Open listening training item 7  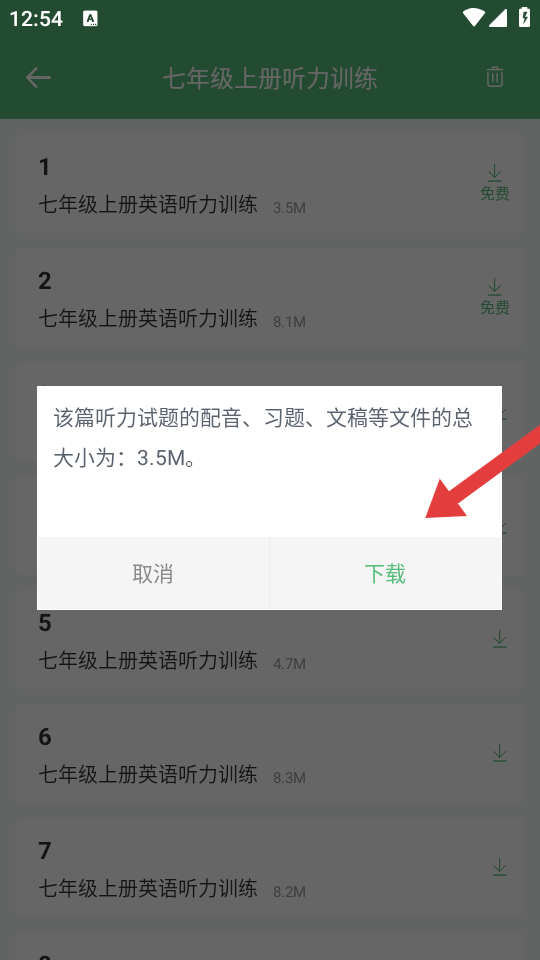(x=270, y=866)
